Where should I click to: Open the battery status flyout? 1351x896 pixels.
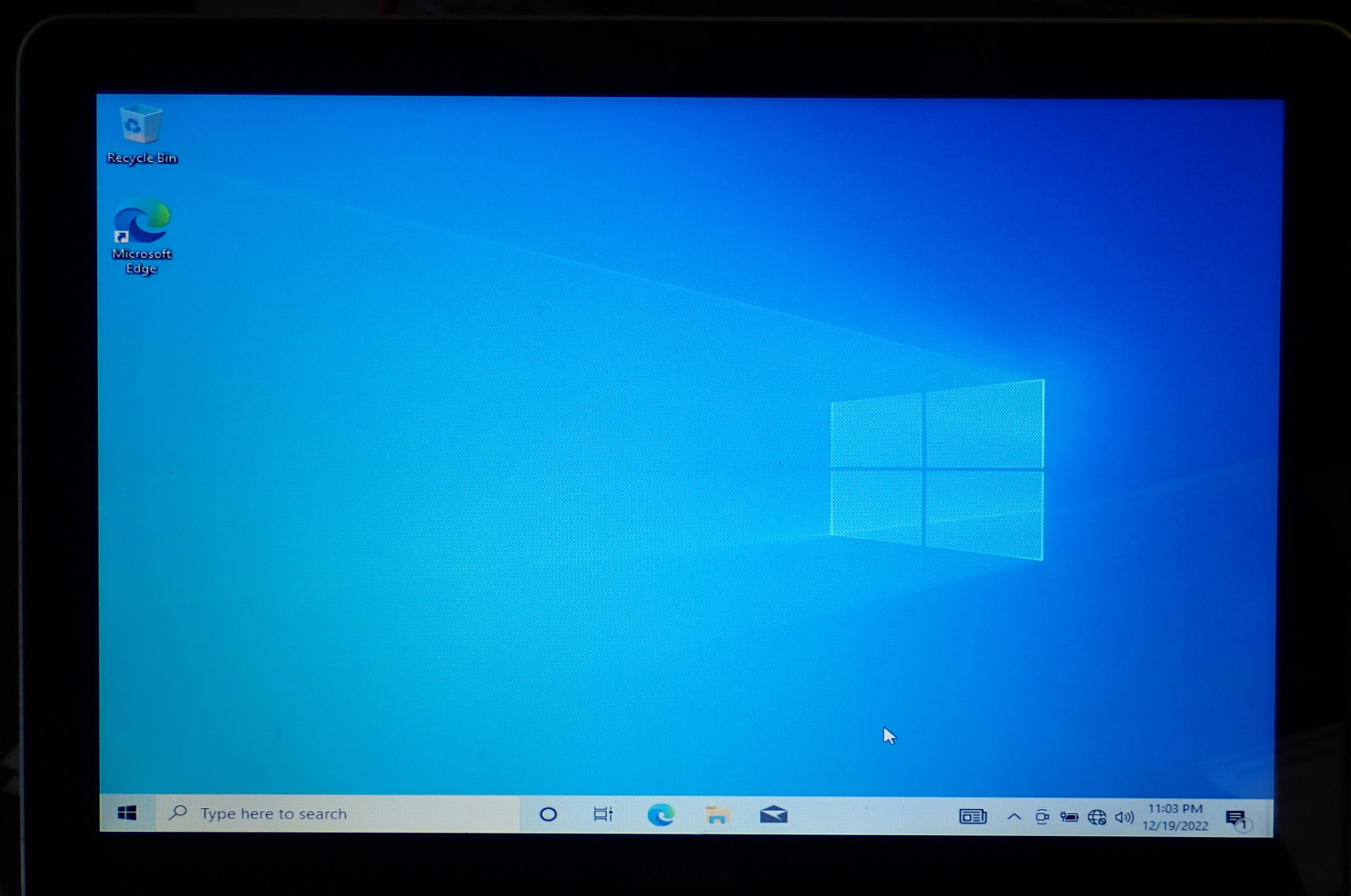[x=1069, y=817]
